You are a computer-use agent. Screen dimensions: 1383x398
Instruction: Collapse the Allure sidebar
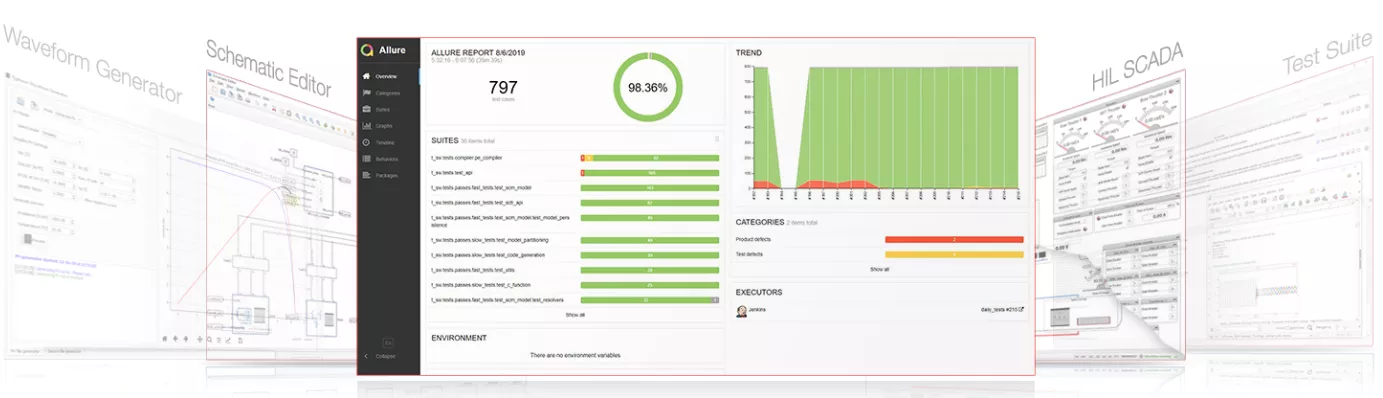coord(380,356)
